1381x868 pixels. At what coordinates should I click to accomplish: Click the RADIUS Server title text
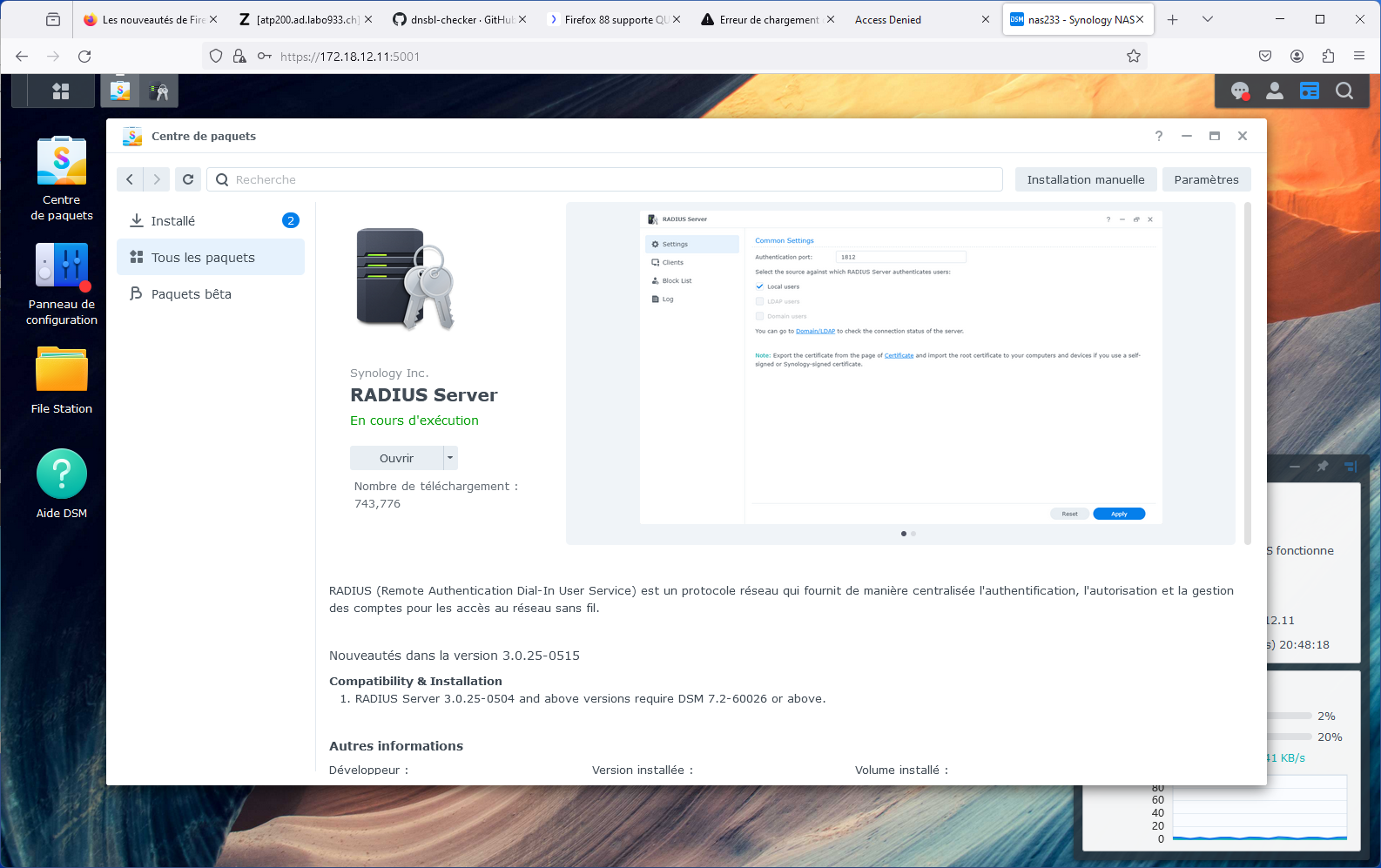(x=424, y=395)
